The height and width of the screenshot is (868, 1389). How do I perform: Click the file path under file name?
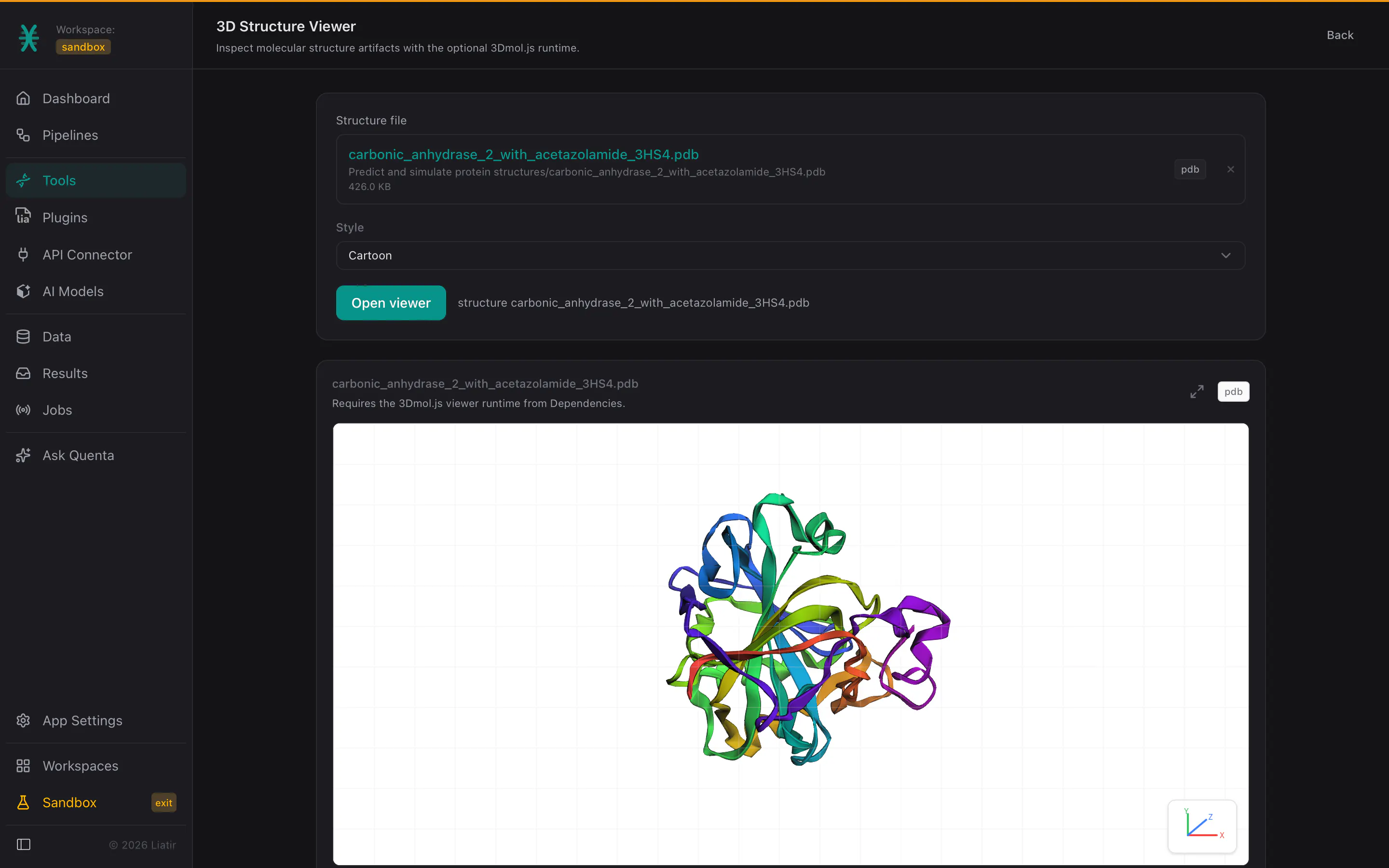pos(586,172)
